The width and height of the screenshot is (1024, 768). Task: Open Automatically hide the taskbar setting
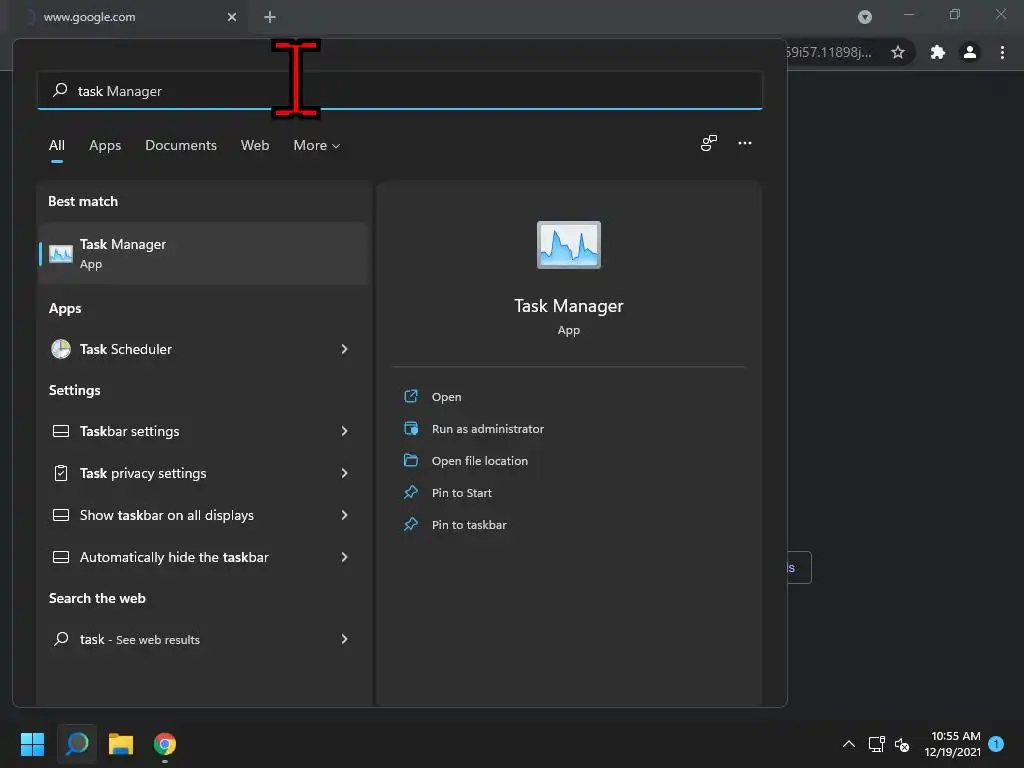point(203,557)
